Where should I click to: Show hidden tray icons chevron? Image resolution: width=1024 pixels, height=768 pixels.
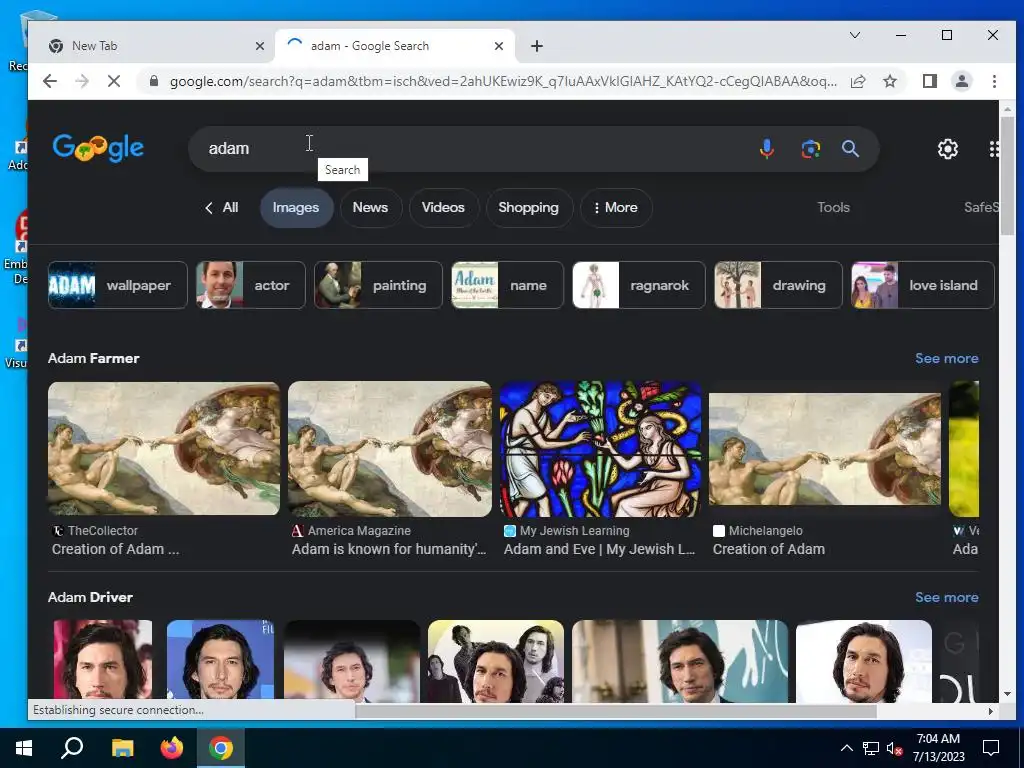pos(846,748)
